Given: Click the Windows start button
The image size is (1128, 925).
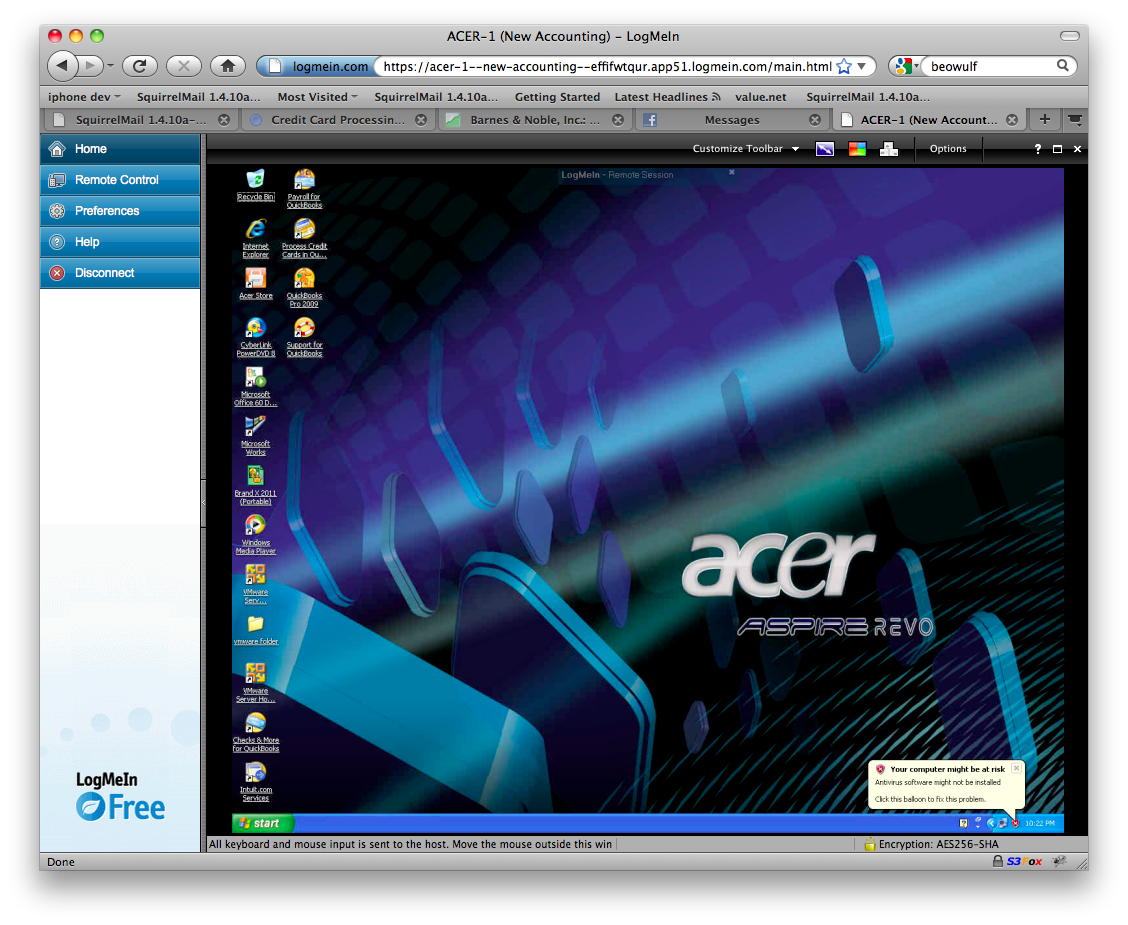Looking at the screenshot, I should (x=263, y=823).
